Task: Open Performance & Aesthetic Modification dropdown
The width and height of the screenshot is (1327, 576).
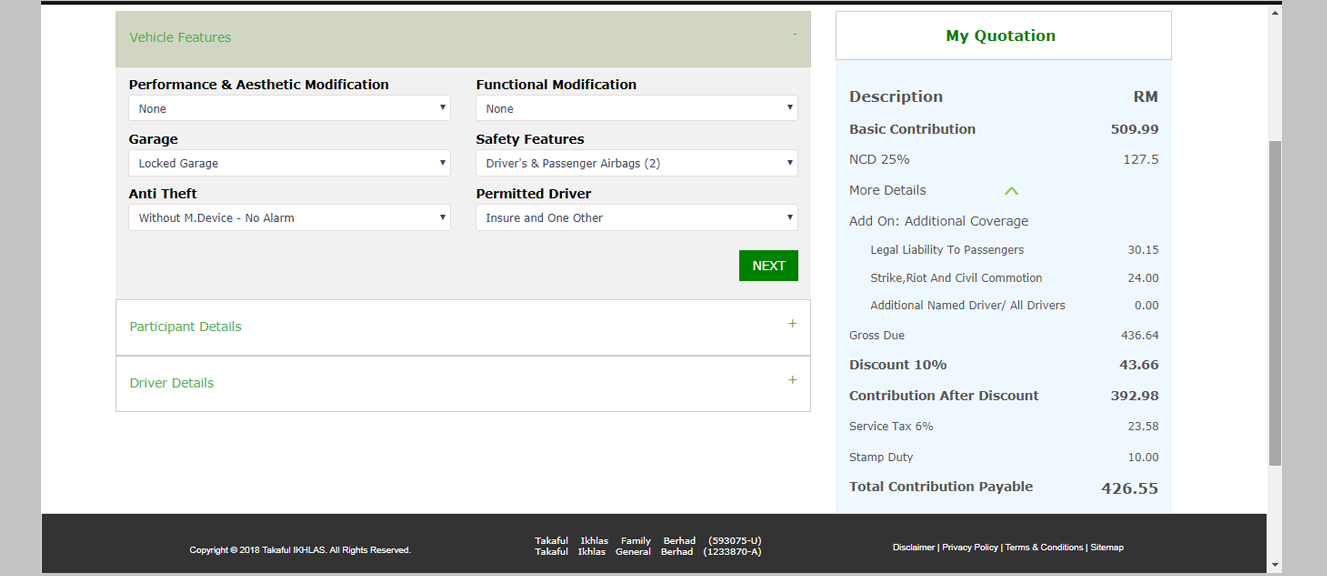Action: (x=289, y=108)
